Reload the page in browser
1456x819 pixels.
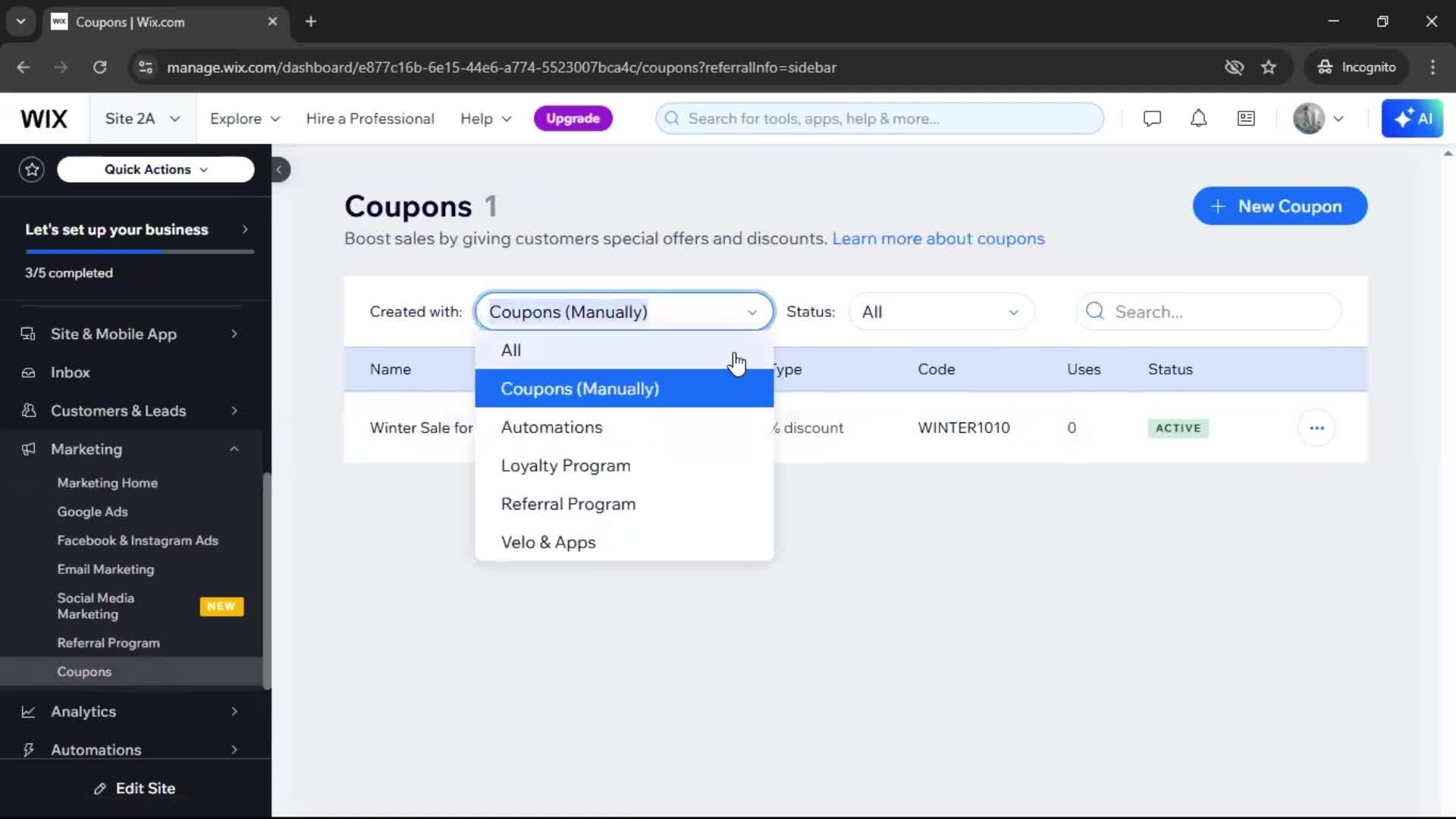point(99,67)
